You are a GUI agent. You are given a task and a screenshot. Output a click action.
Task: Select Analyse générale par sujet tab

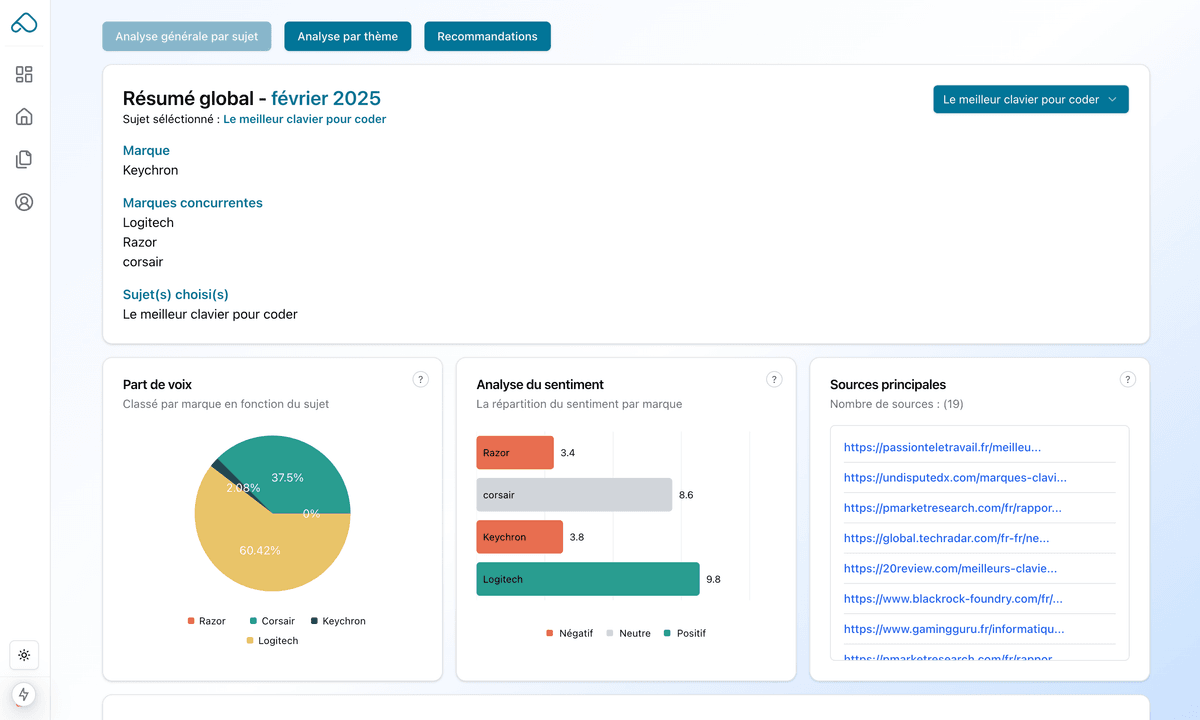pos(186,36)
